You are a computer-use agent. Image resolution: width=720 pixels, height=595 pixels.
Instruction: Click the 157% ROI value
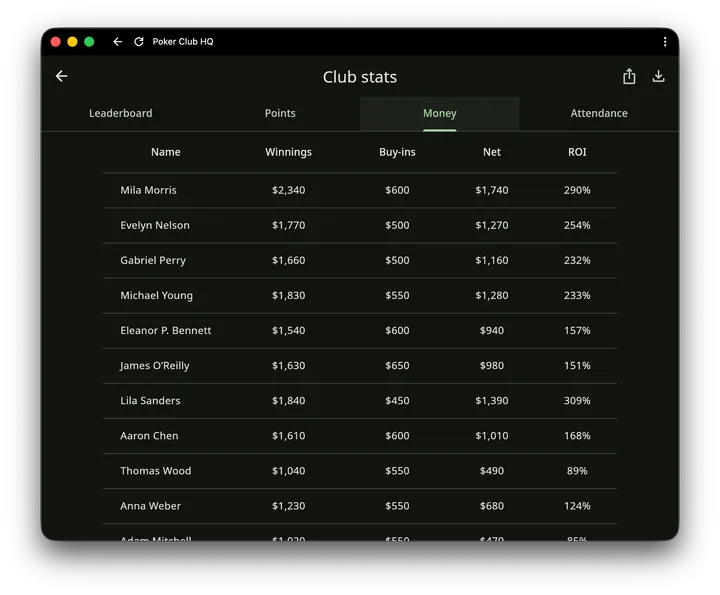pyautogui.click(x=577, y=331)
